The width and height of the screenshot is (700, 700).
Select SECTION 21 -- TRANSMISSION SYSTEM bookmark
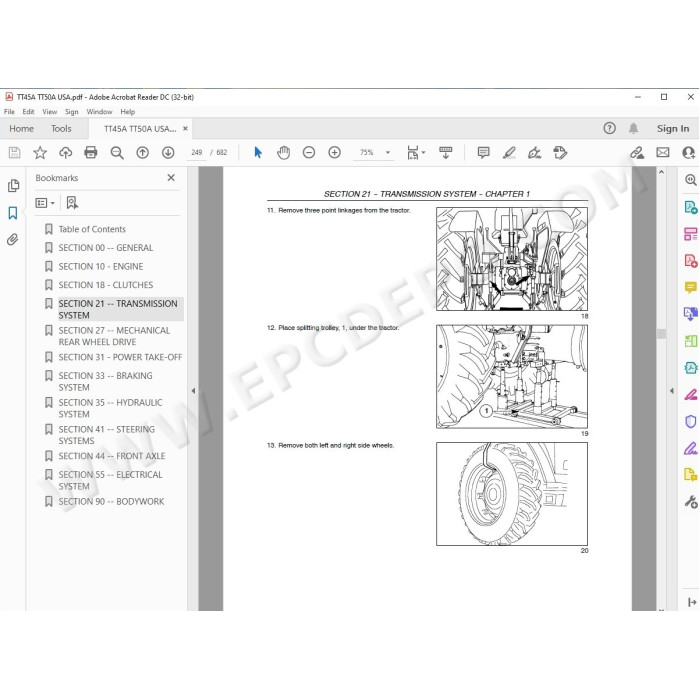[x=118, y=309]
